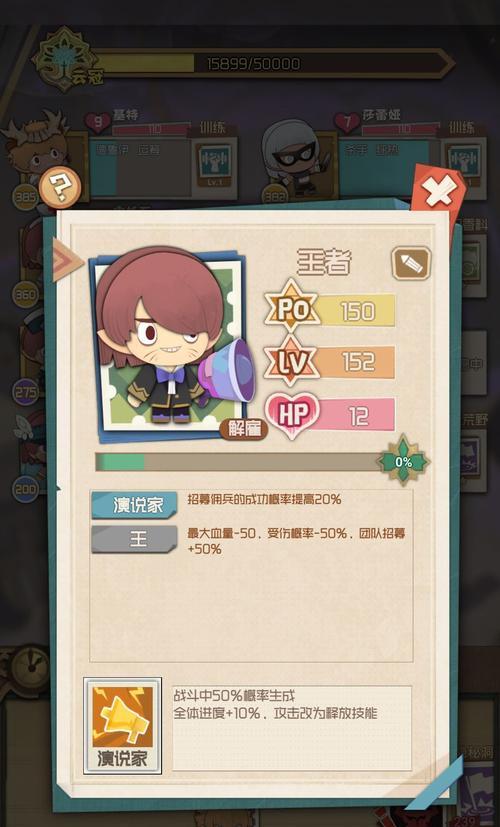500x827 pixels.
Task: Select the 演说家 trait tag
Action: 134,505
